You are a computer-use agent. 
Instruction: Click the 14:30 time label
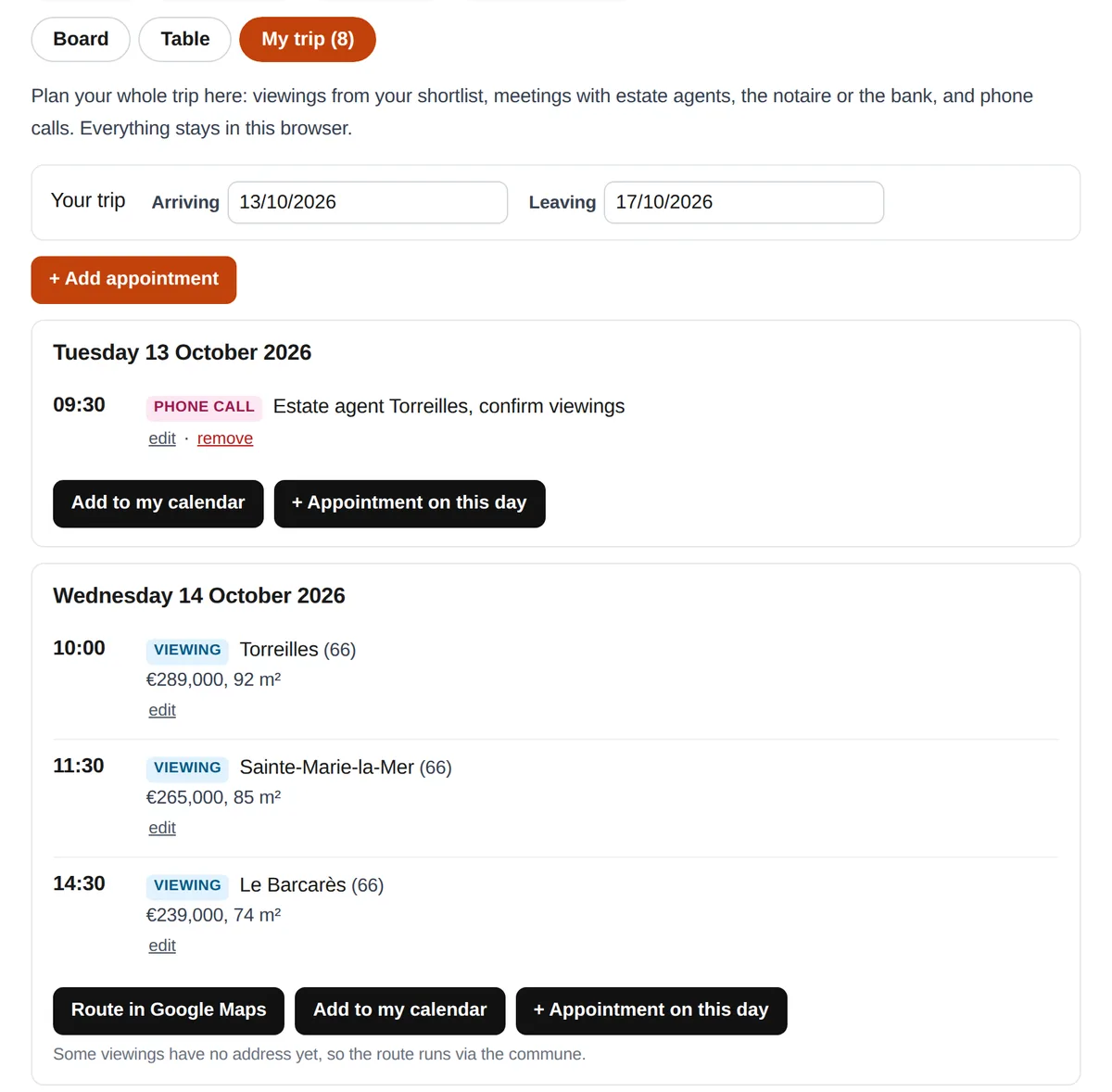click(79, 883)
